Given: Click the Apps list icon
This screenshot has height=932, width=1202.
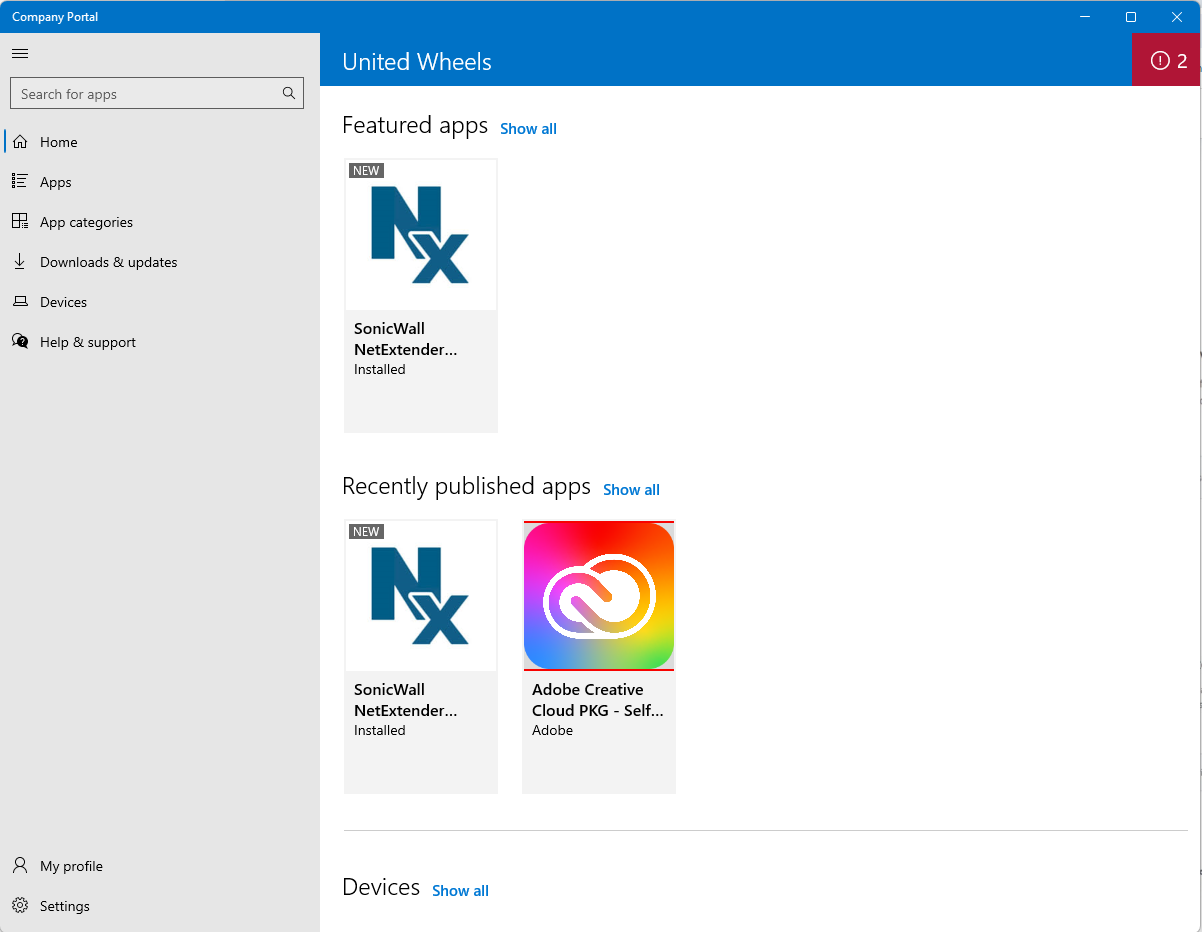Looking at the screenshot, I should click(x=20, y=181).
